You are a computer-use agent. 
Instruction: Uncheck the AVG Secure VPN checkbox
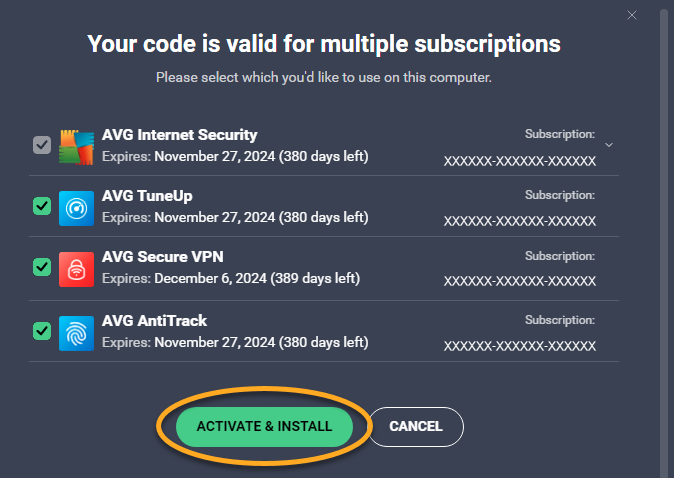tap(41, 268)
